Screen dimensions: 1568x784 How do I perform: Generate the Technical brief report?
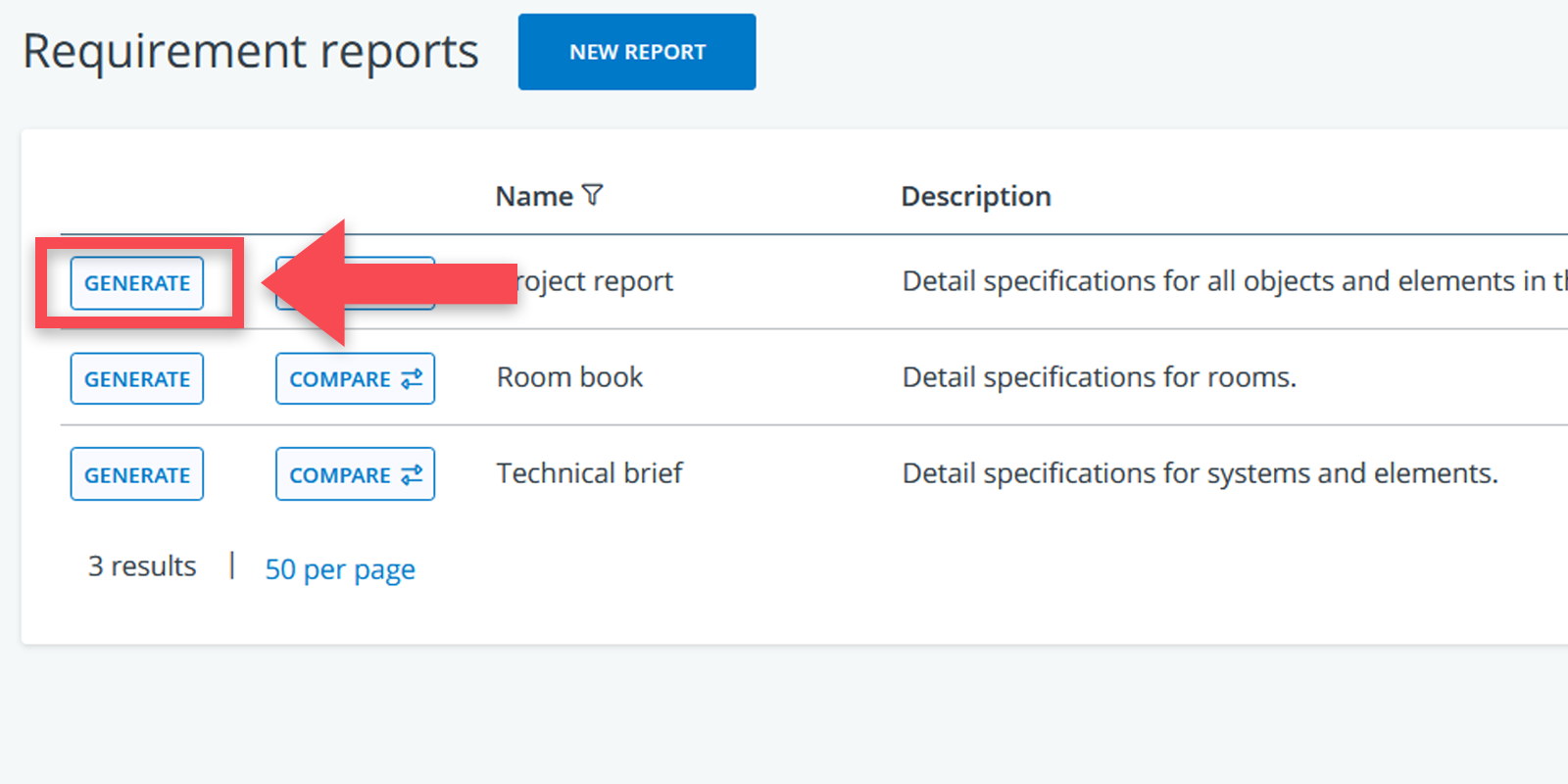point(137,474)
